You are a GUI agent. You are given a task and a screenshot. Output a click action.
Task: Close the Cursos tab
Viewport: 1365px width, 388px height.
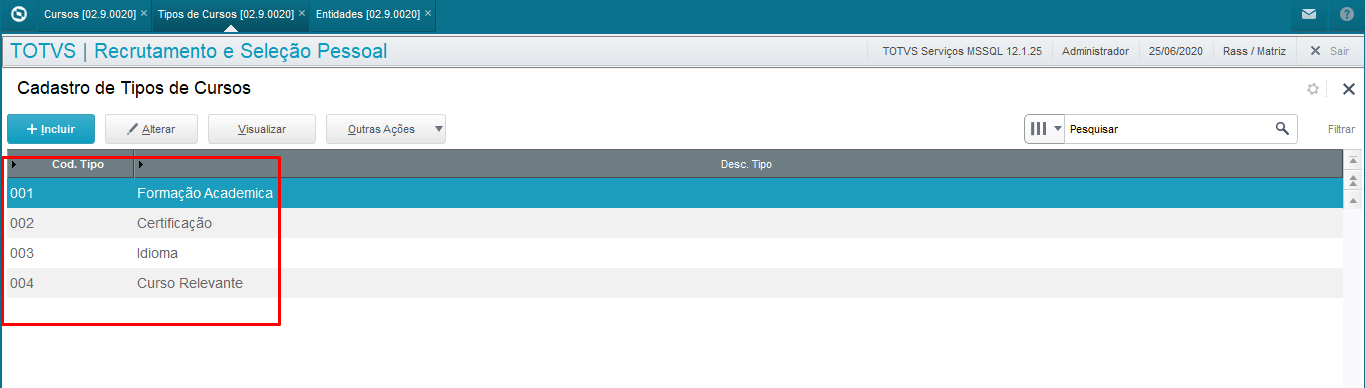pyautogui.click(x=144, y=14)
